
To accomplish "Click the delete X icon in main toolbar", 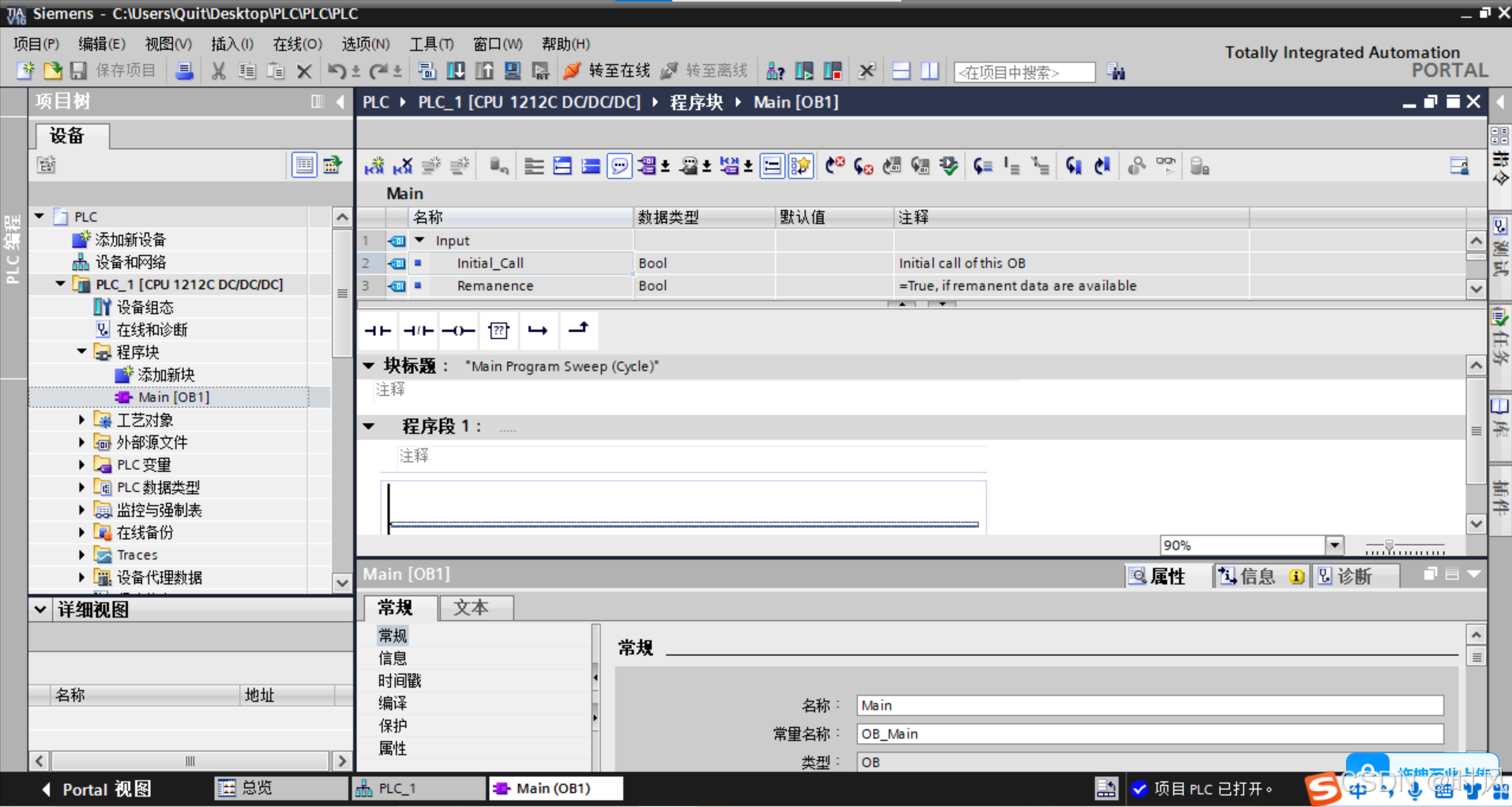I will (304, 71).
